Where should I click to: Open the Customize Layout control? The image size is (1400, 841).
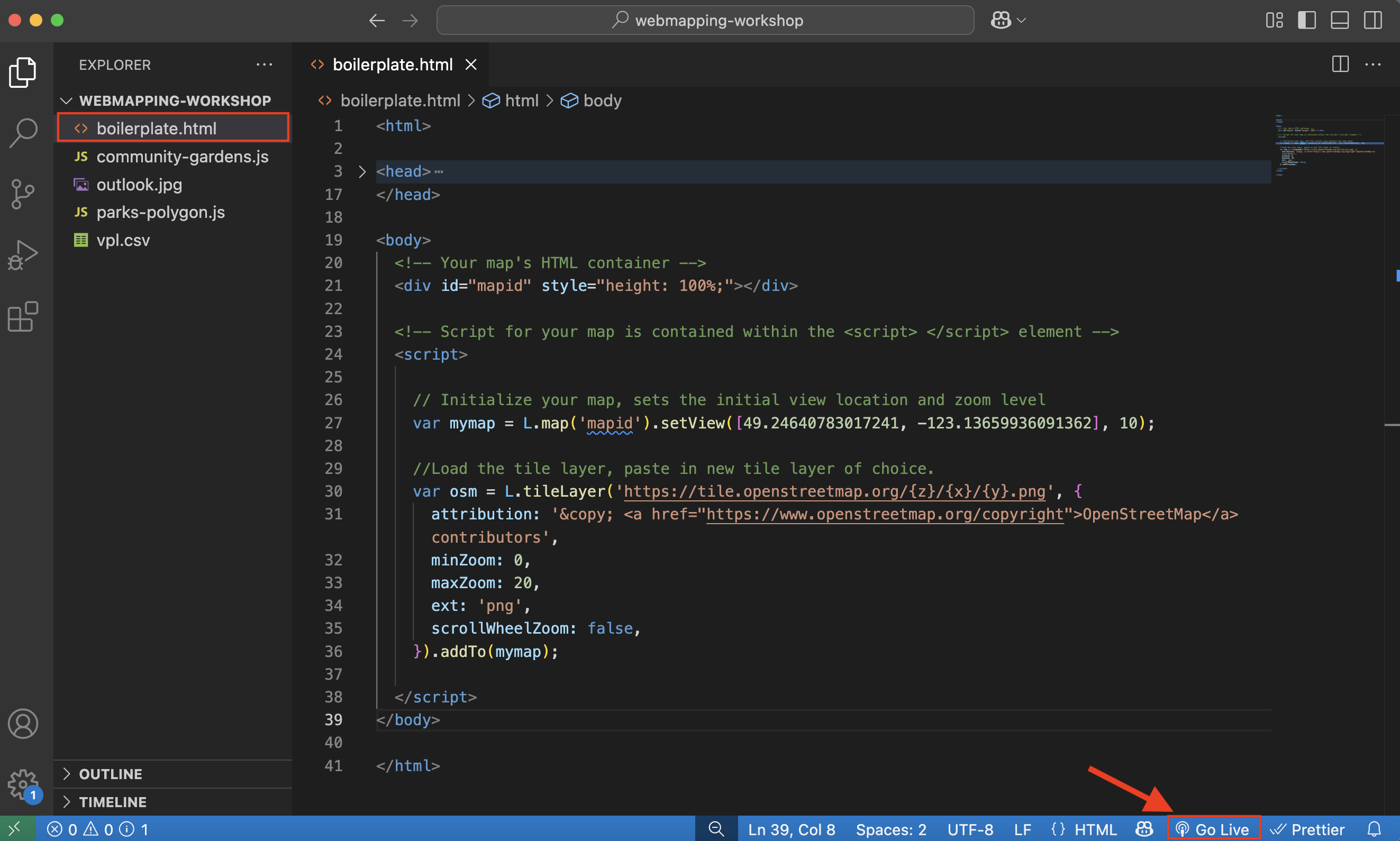pyautogui.click(x=1274, y=21)
